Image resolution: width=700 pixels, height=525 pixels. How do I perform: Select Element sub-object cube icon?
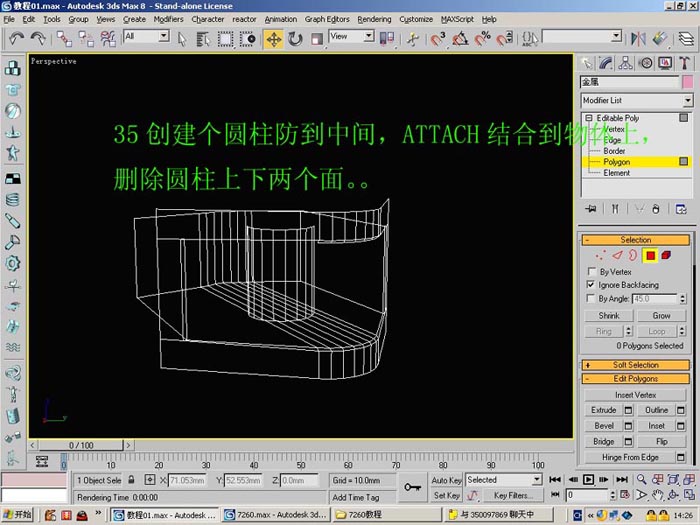666,256
